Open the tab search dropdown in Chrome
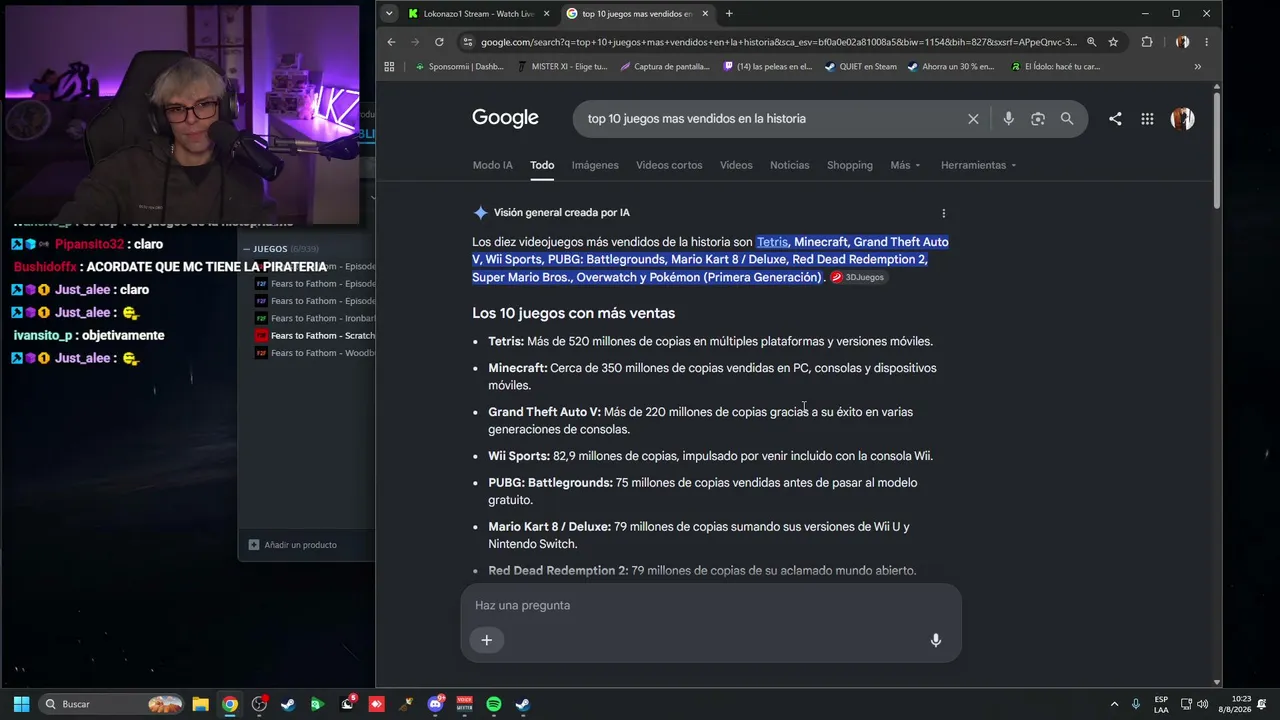Image resolution: width=1280 pixels, height=720 pixels. coord(389,14)
